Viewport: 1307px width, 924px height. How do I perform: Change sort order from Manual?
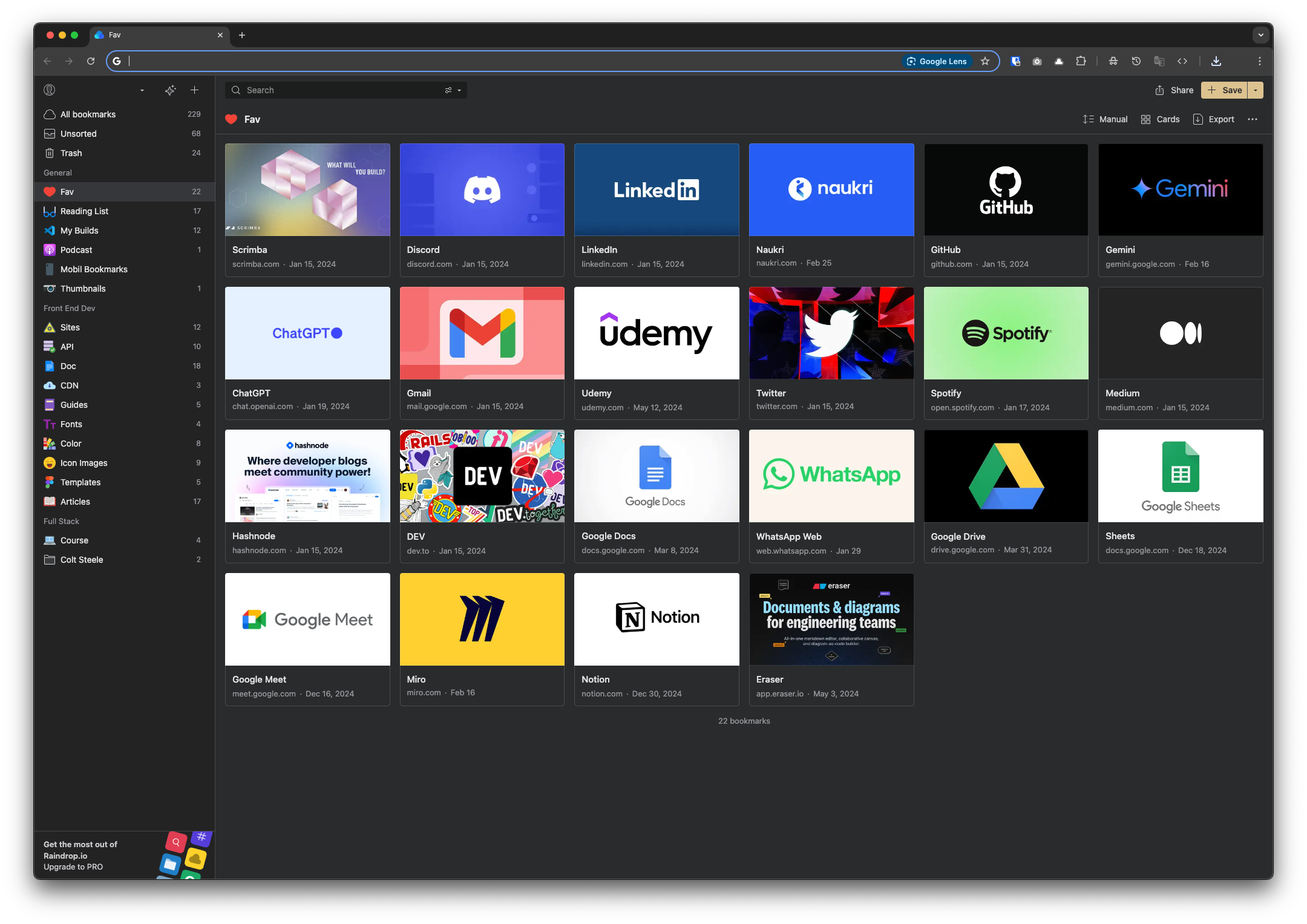[1105, 119]
